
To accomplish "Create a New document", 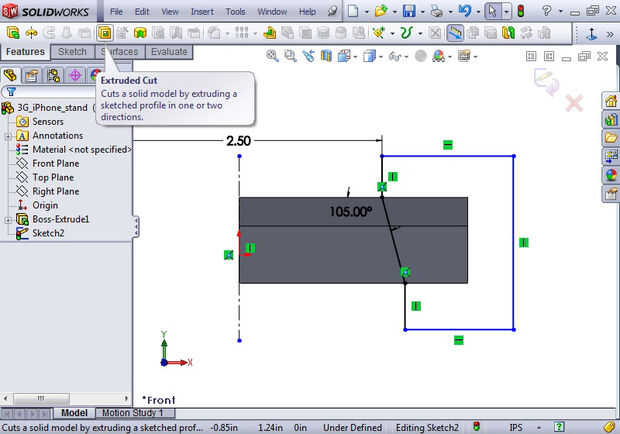I will click(x=353, y=11).
